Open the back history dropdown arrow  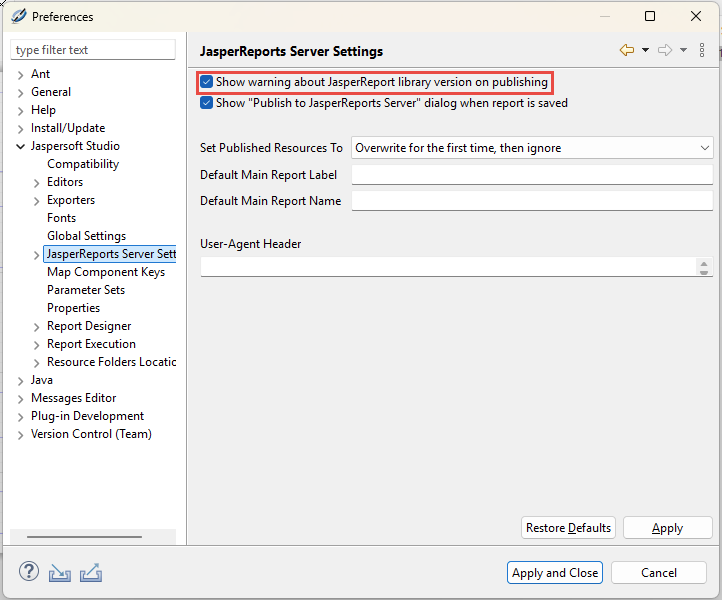[x=646, y=50]
